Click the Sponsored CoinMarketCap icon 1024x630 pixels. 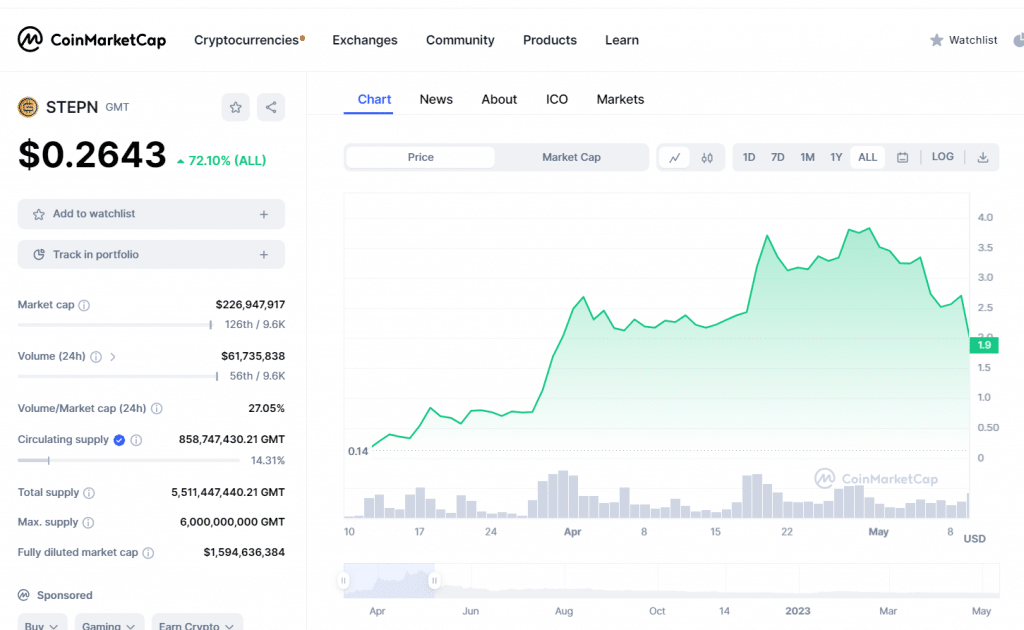pos(24,595)
